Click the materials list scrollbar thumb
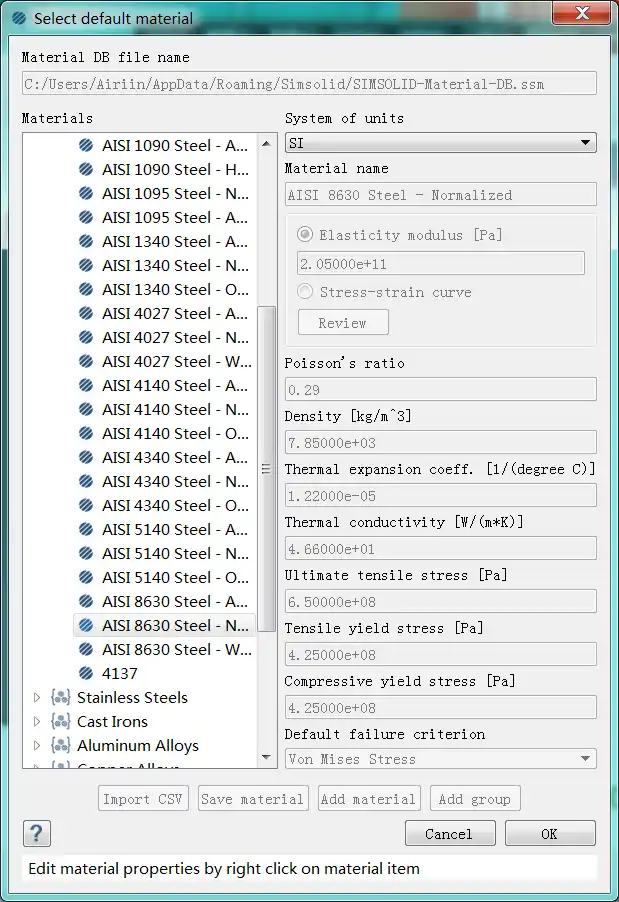 point(266,468)
